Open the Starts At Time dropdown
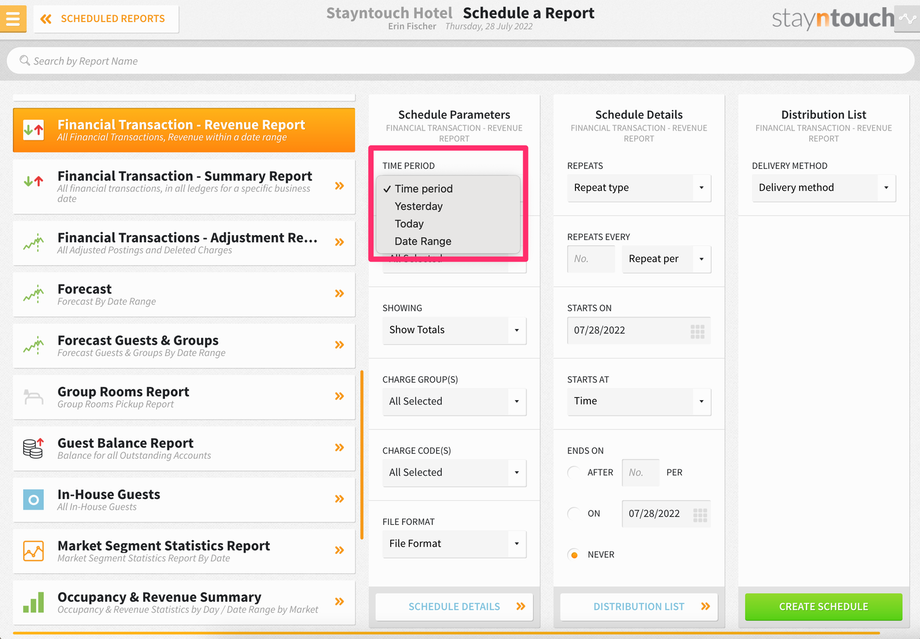This screenshot has height=639, width=920. [x=639, y=401]
